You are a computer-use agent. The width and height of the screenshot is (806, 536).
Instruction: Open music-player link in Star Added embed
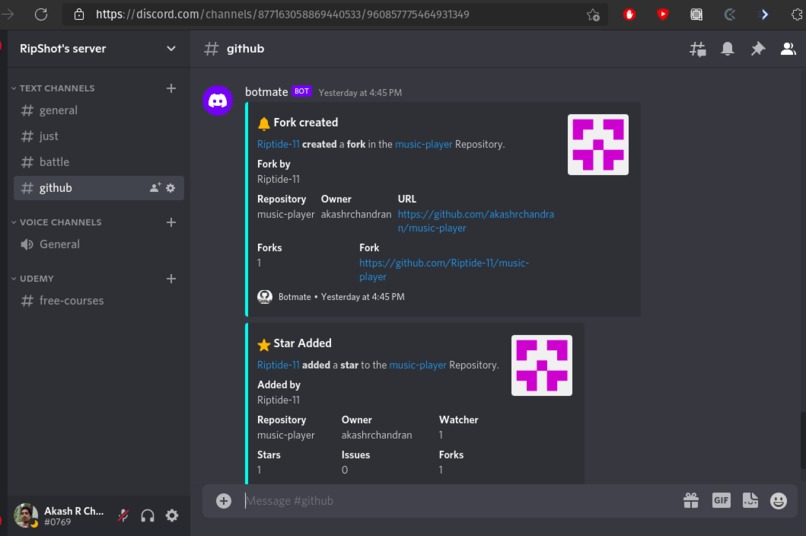coord(418,365)
